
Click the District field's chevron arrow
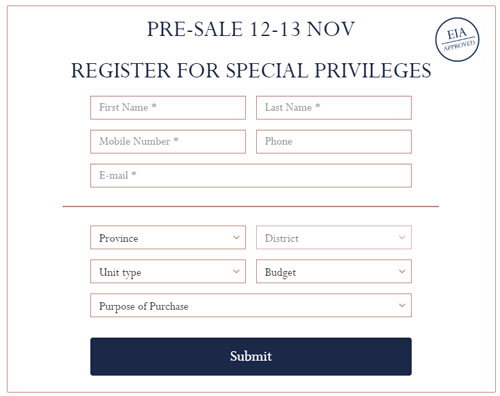[x=402, y=238]
